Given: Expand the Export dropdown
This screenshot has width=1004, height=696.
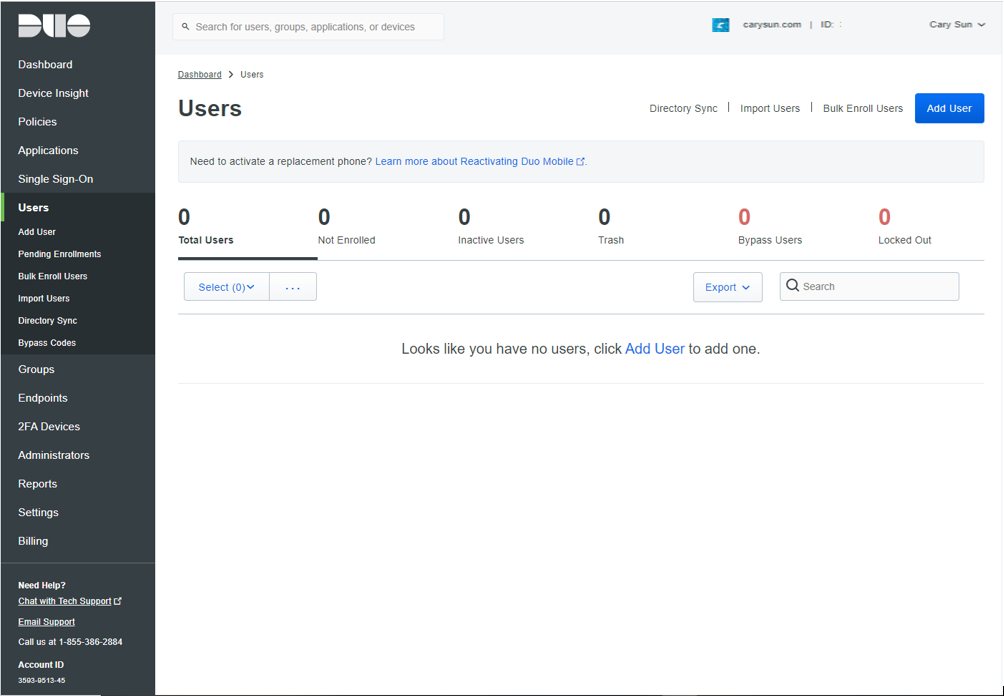Looking at the screenshot, I should [727, 287].
